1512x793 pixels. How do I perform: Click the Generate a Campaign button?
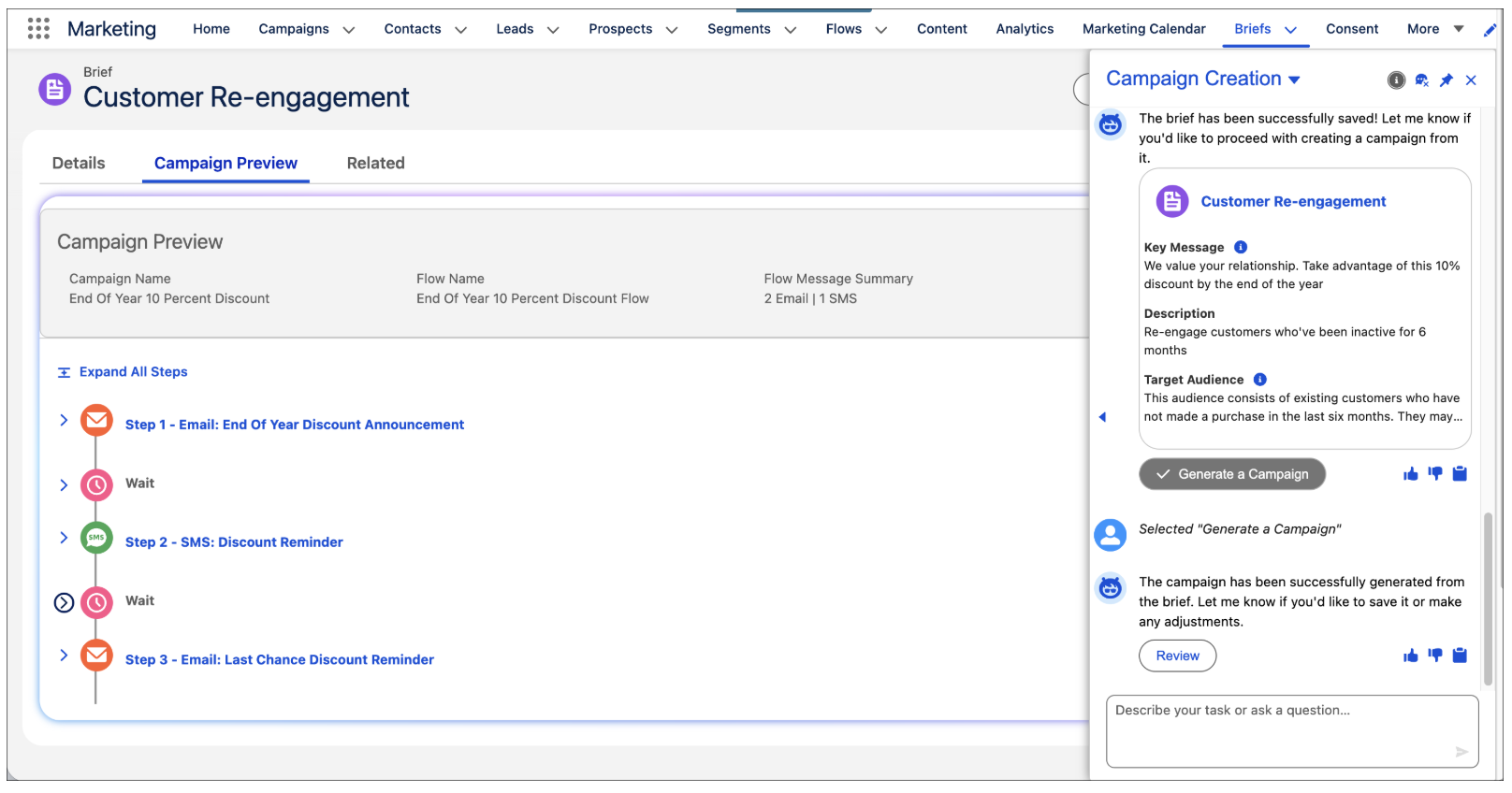(x=1232, y=474)
